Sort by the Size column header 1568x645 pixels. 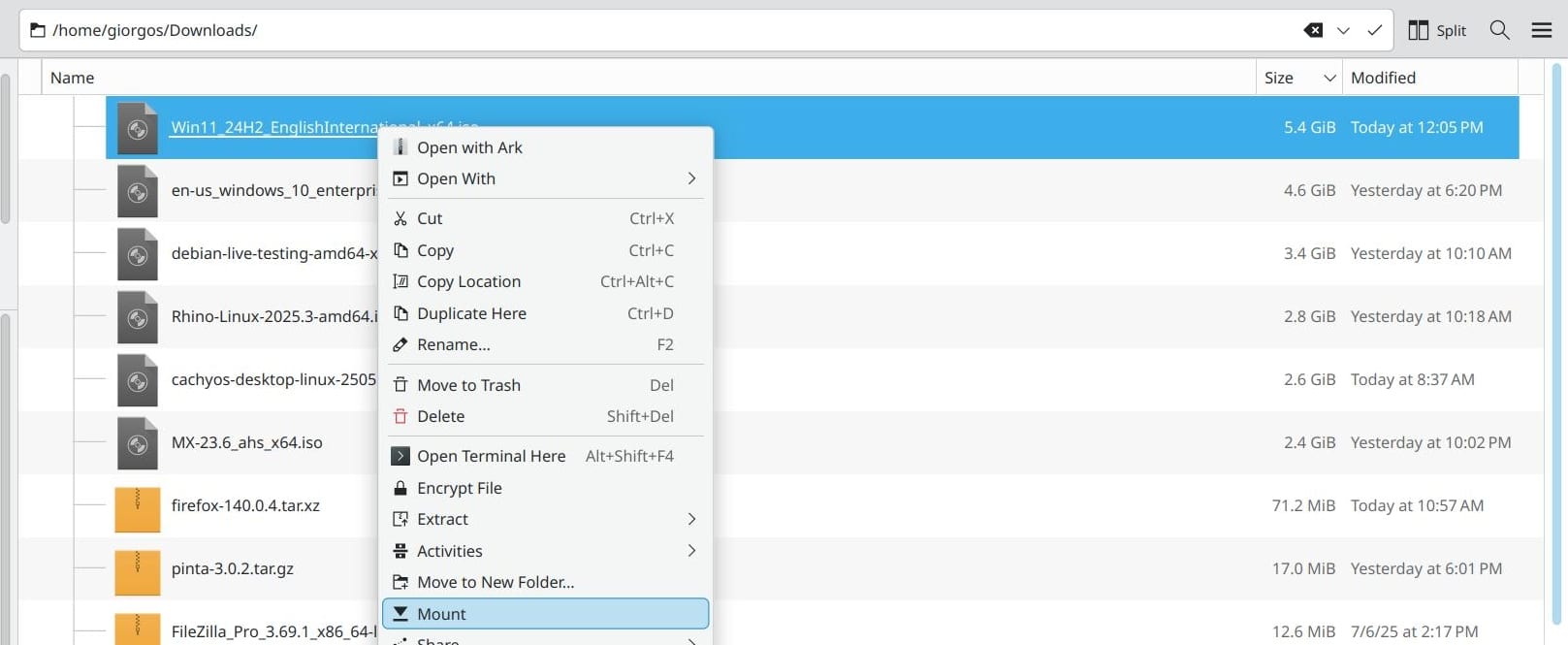pyautogui.click(x=1279, y=78)
